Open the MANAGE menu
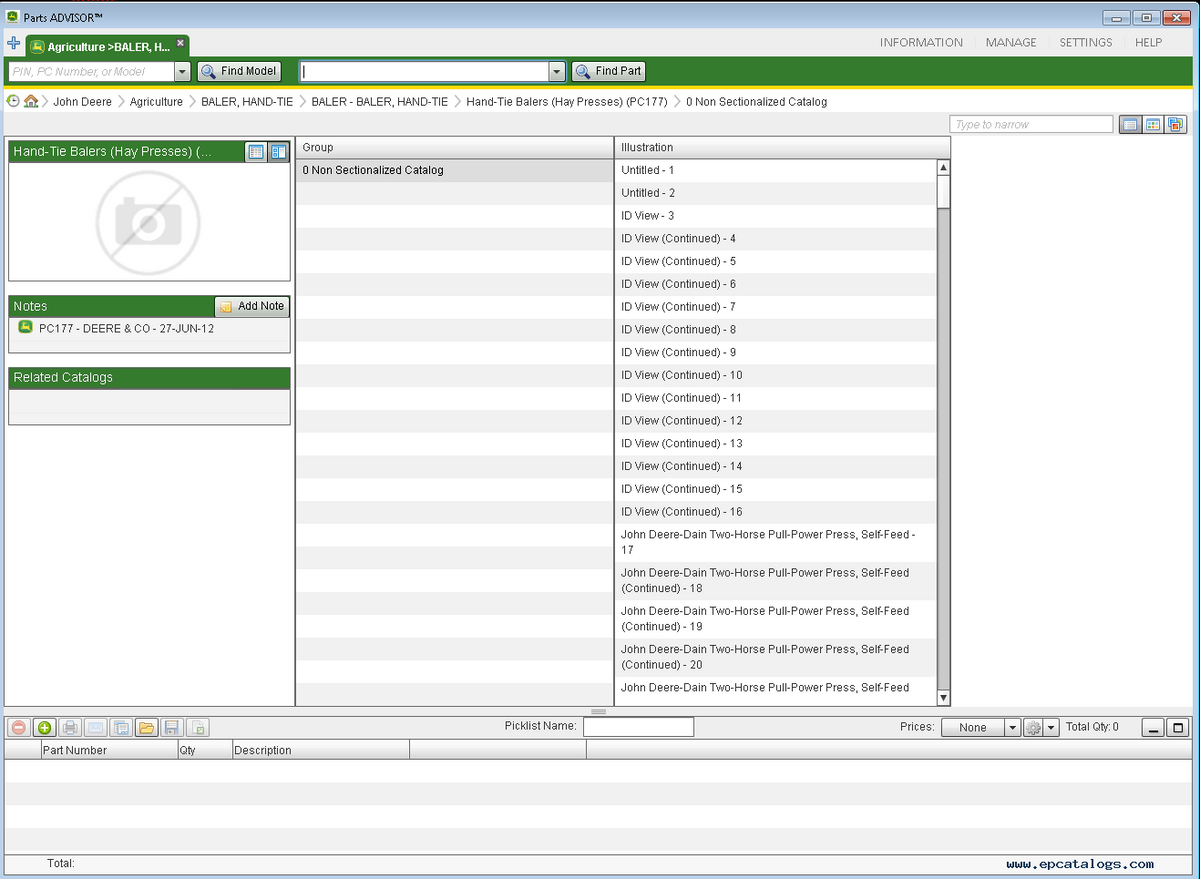Image resolution: width=1200 pixels, height=879 pixels. (1011, 43)
